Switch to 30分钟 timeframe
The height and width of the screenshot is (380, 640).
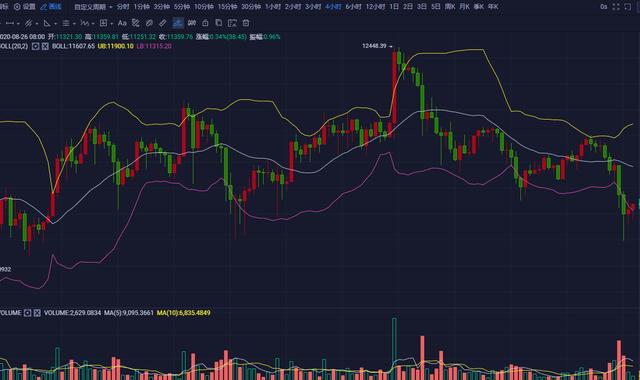point(251,7)
